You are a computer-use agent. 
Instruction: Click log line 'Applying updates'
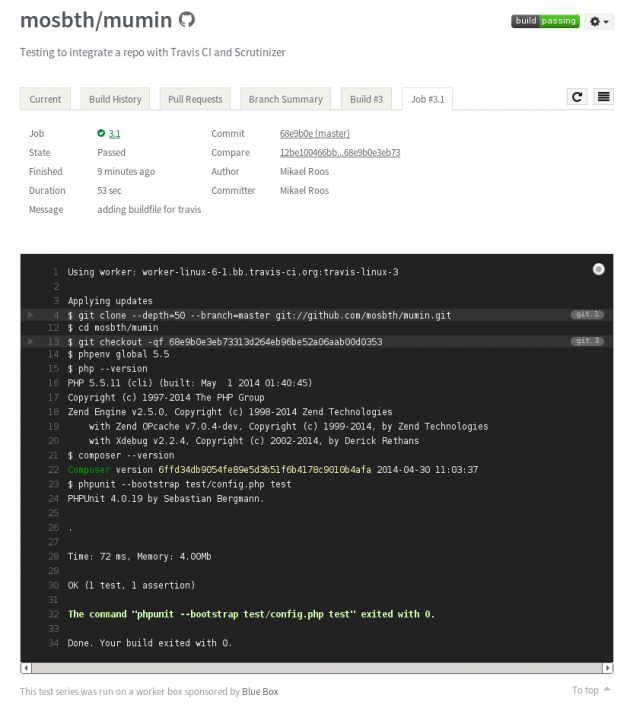click(110, 301)
